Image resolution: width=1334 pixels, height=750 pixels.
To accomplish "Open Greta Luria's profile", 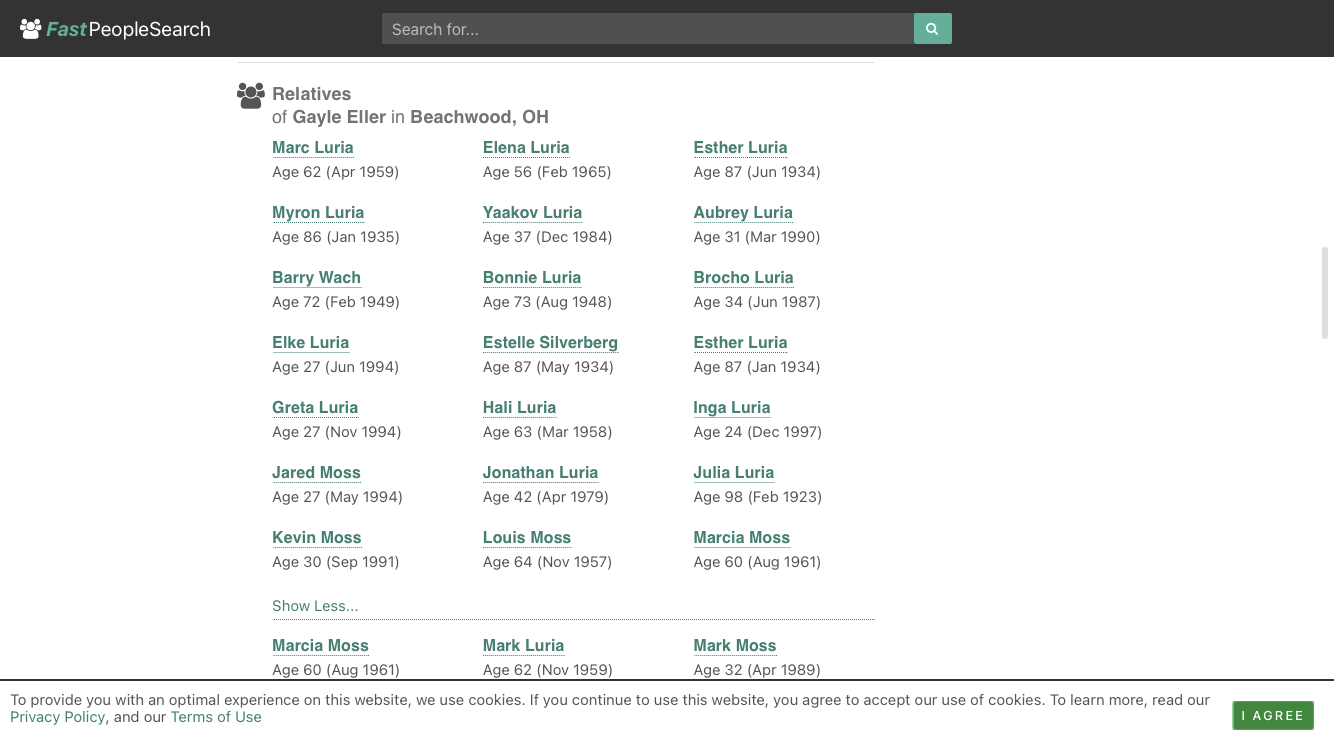I will pos(315,407).
